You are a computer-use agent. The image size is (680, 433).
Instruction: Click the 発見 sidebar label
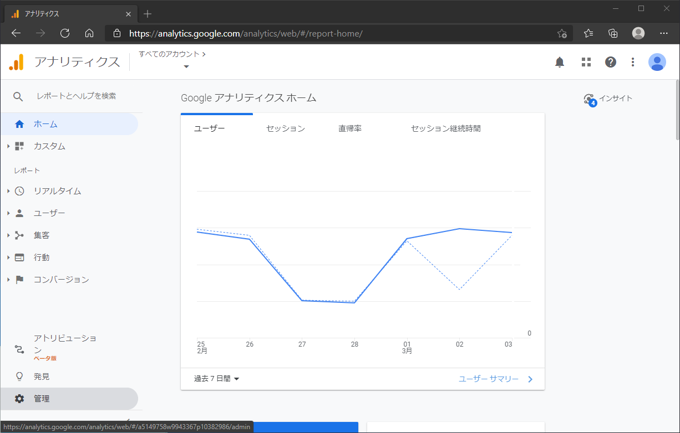pyautogui.click(x=42, y=377)
